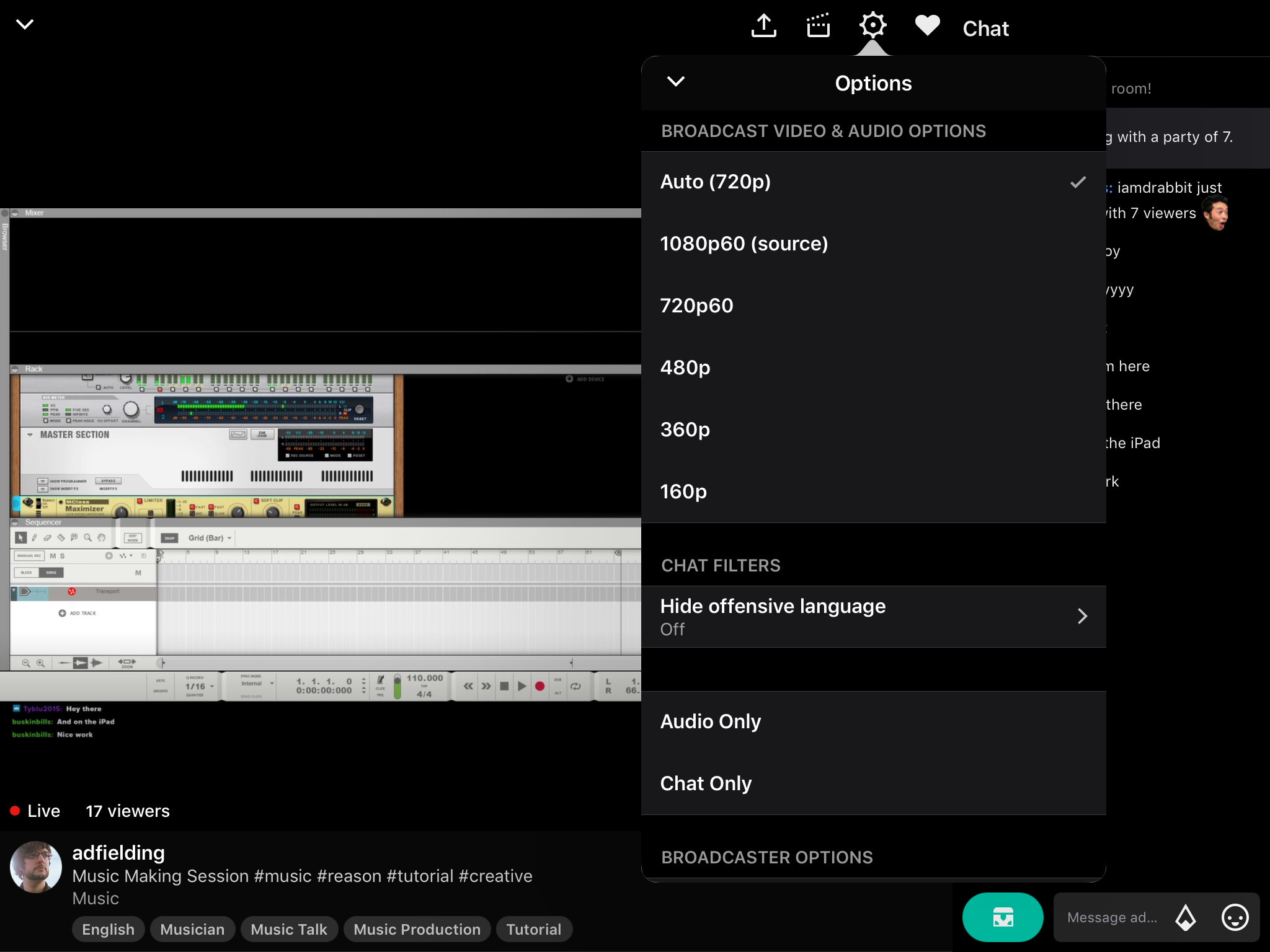Switch to 160p video quality
1270x952 pixels.
tap(873, 491)
